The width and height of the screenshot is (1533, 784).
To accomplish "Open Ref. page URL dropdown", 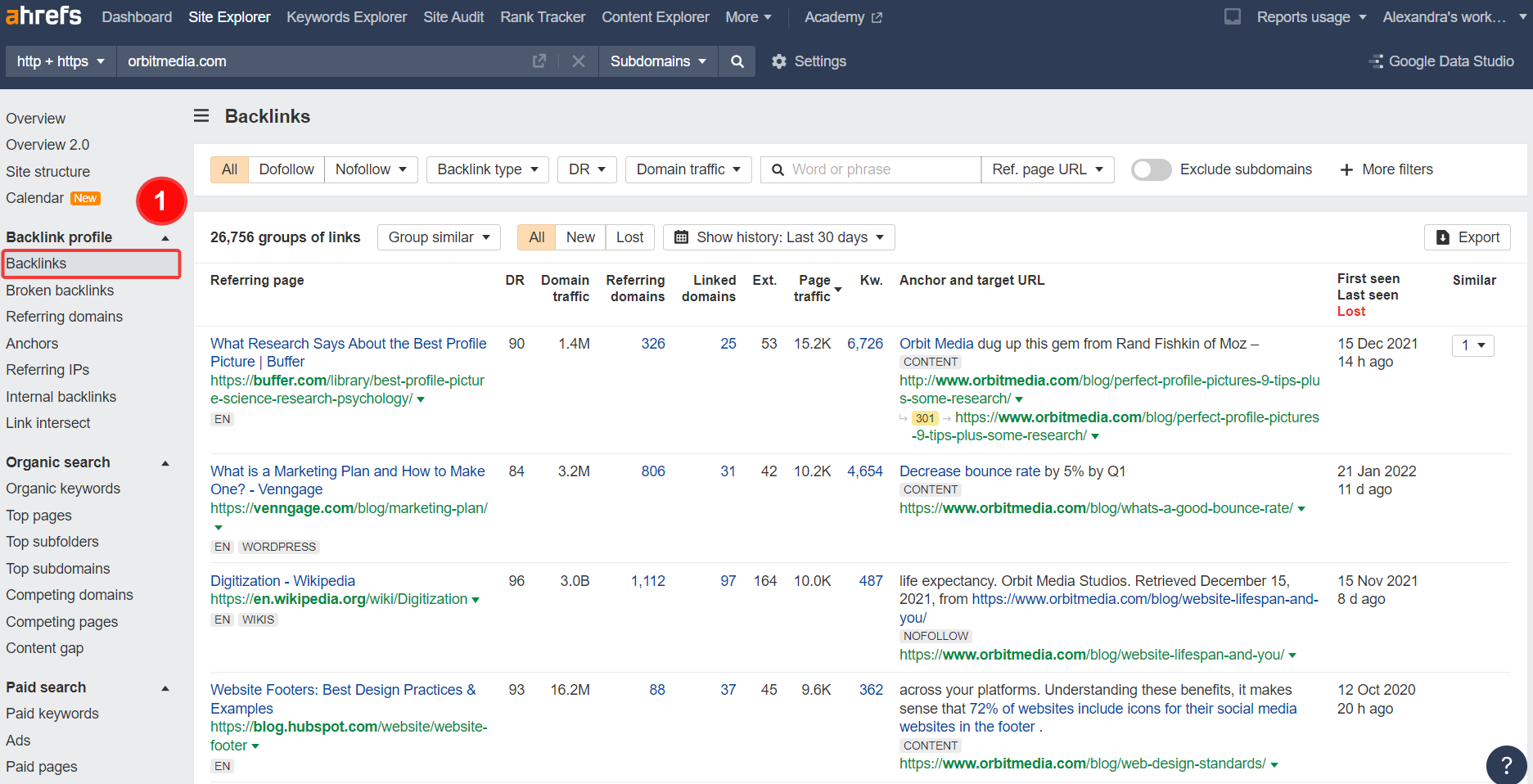I will pos(1048,169).
